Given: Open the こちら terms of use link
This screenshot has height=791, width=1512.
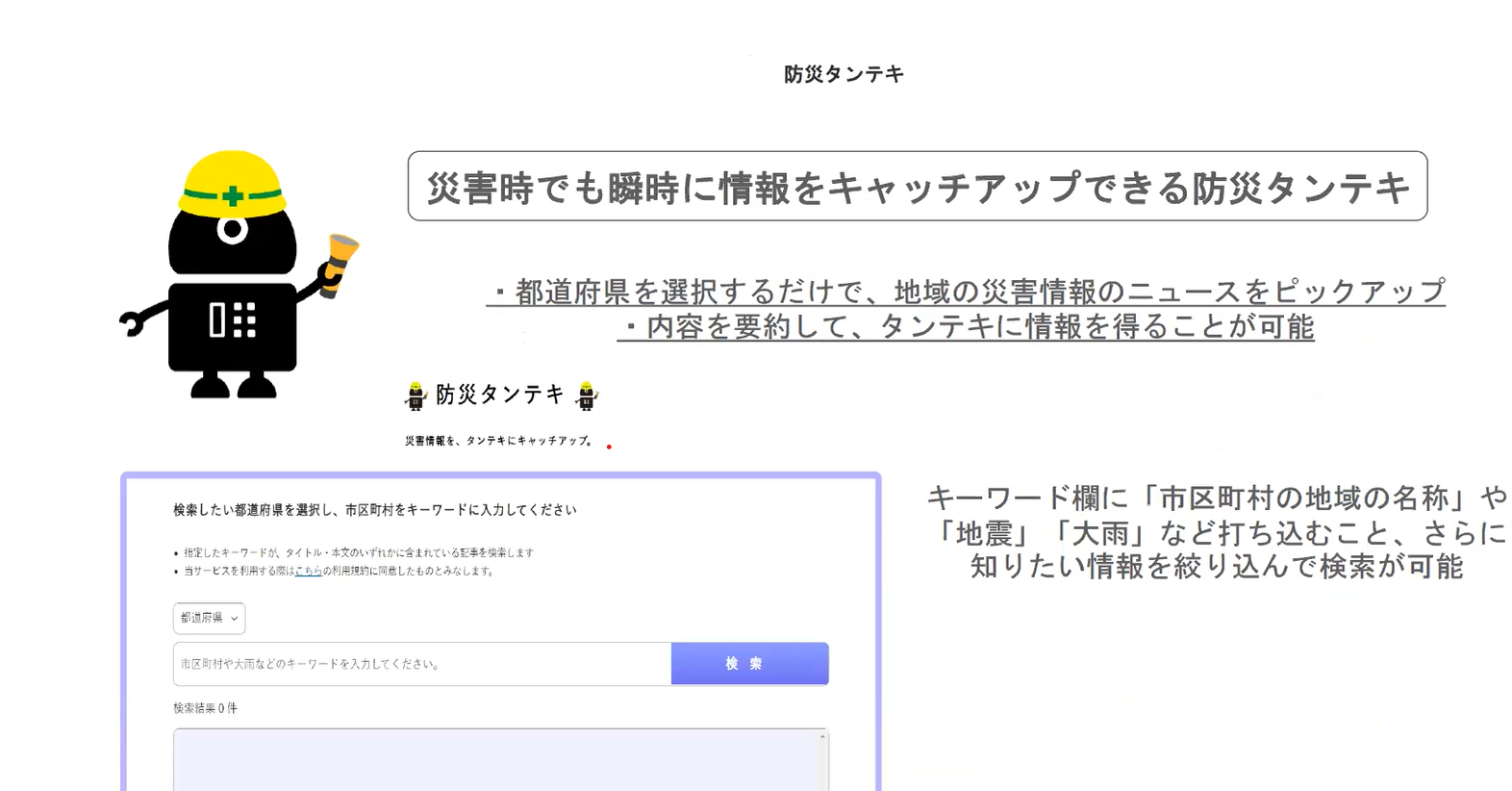Looking at the screenshot, I should [308, 571].
